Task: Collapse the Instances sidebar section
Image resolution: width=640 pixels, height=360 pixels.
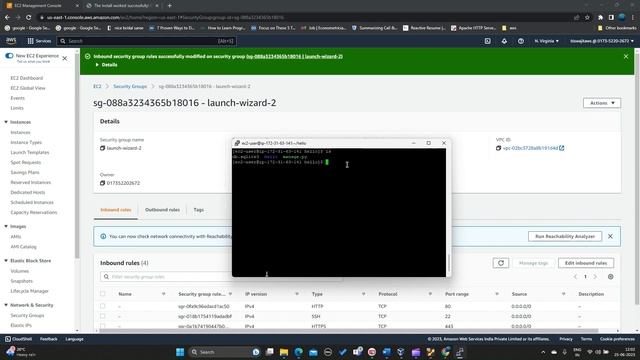Action: click(6, 122)
